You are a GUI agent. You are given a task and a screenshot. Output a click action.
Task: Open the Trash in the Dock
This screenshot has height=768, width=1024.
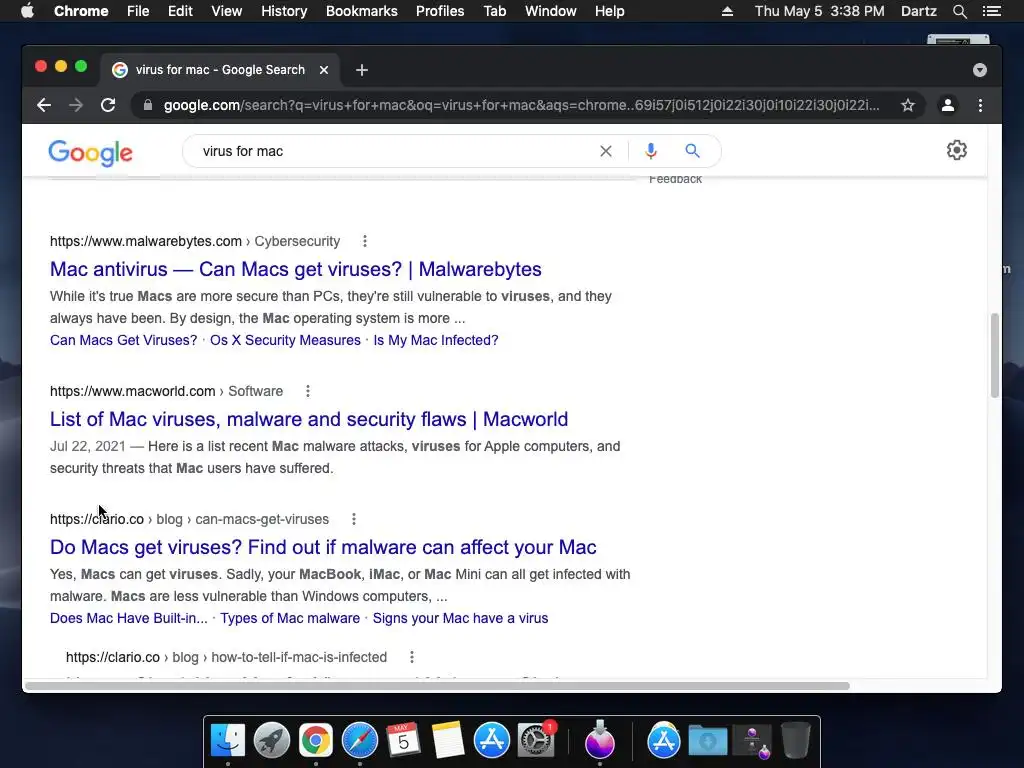795,741
